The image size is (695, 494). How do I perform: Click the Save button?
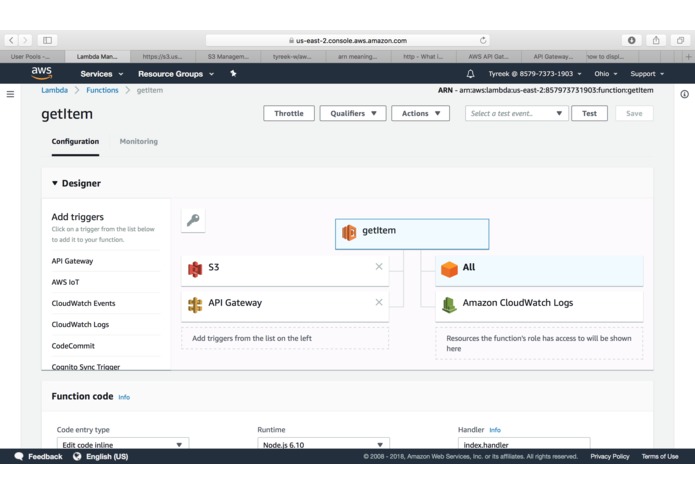coord(634,113)
